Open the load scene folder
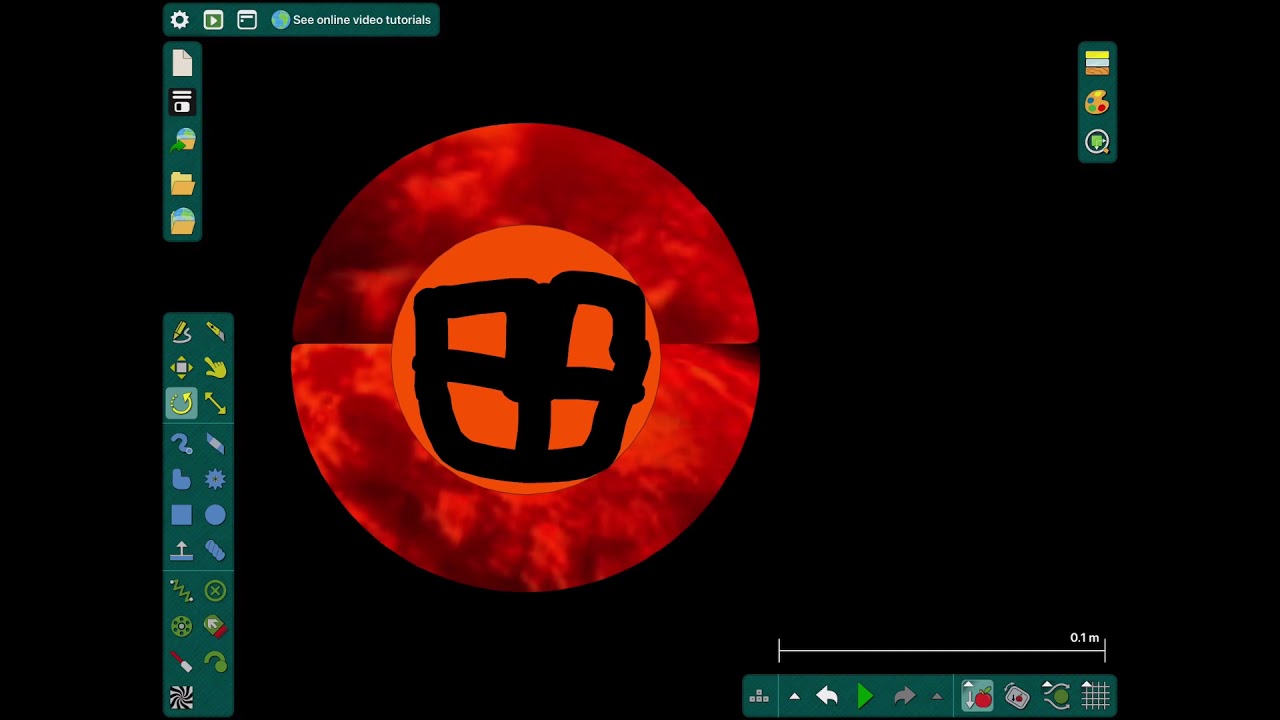 (182, 183)
